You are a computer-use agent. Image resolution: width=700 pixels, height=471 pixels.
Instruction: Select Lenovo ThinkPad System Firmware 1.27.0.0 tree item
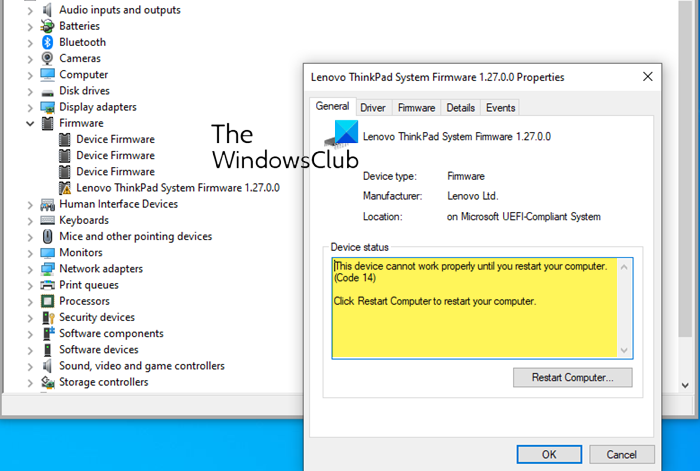tap(178, 188)
